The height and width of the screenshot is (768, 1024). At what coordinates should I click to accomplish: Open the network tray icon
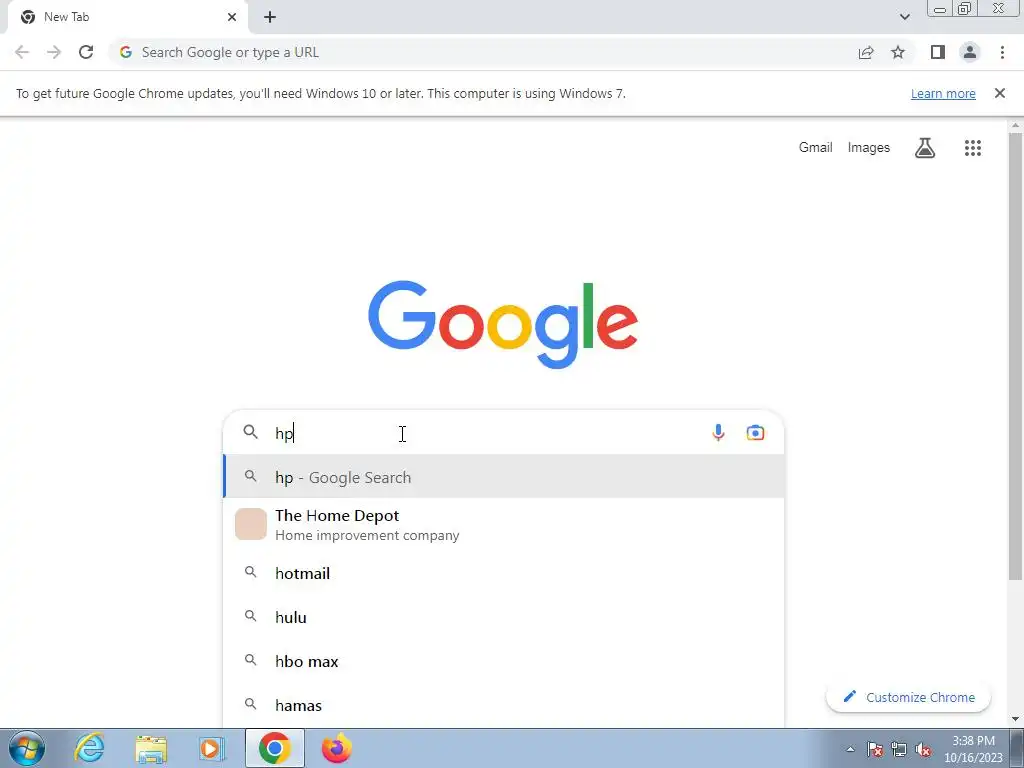899,750
